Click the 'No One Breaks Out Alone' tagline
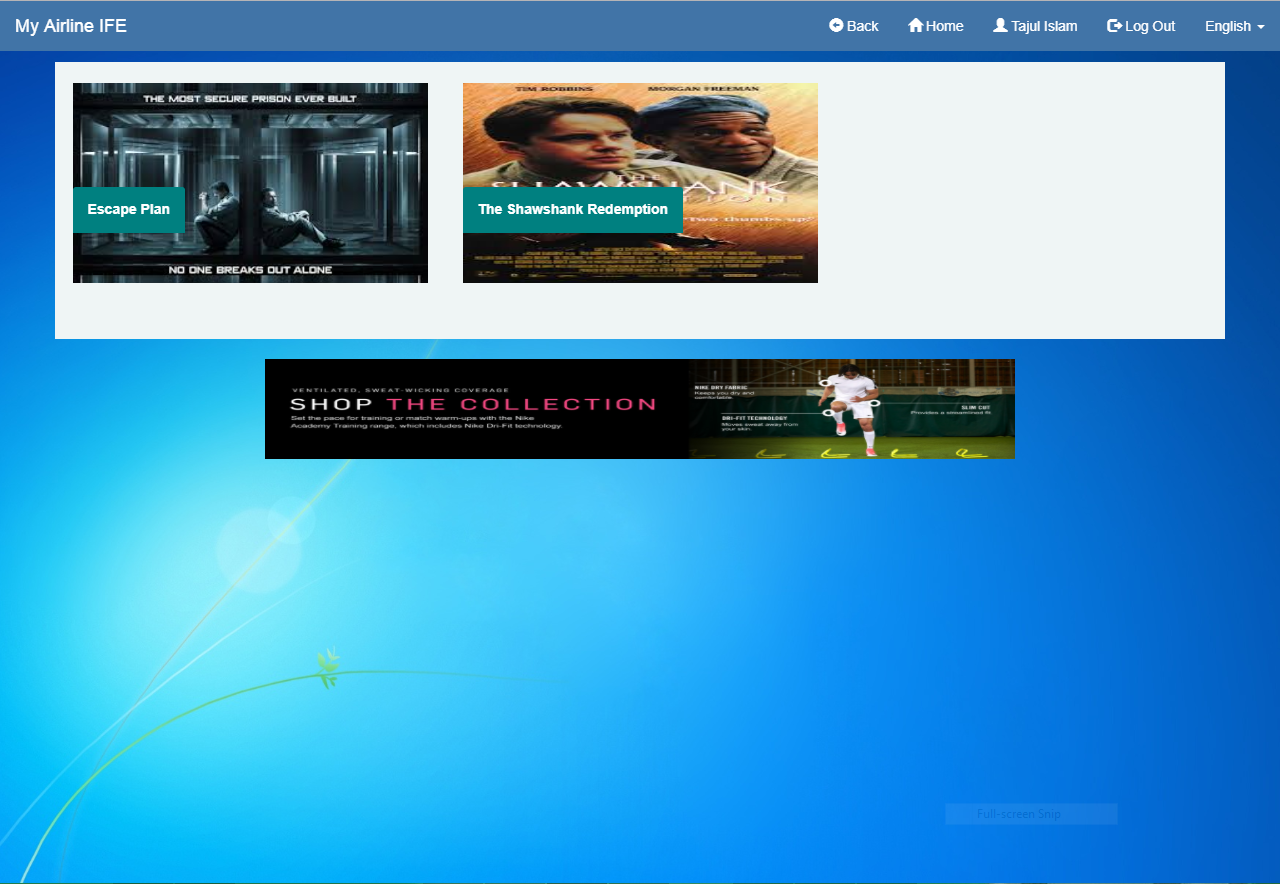Screen dimensions: 1280x884 coord(250,270)
